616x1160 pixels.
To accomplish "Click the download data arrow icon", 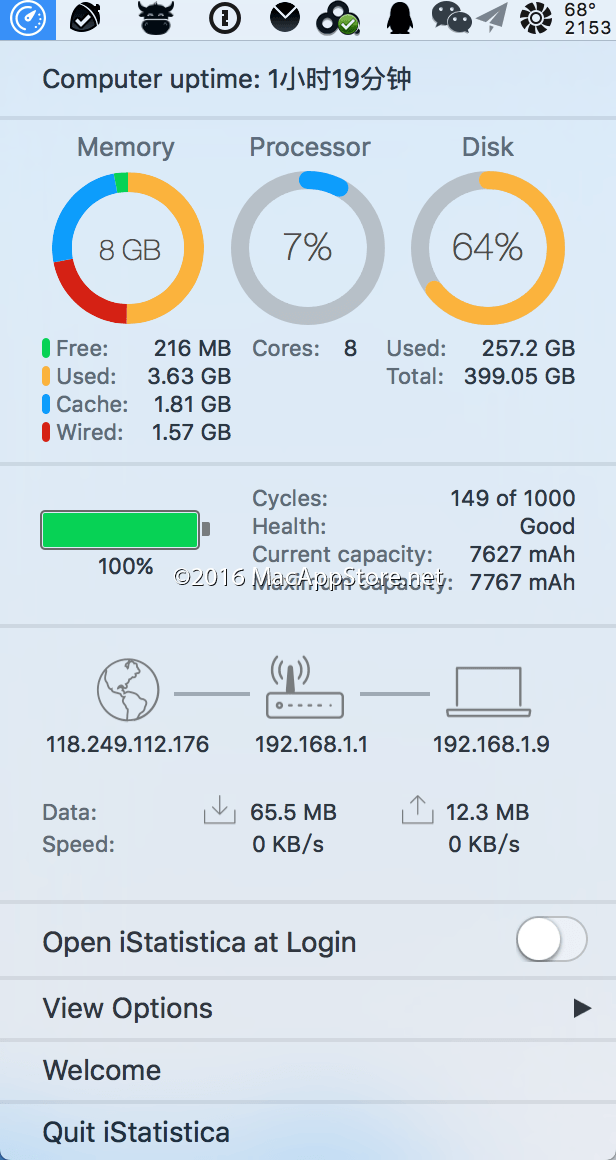I will tap(219, 810).
